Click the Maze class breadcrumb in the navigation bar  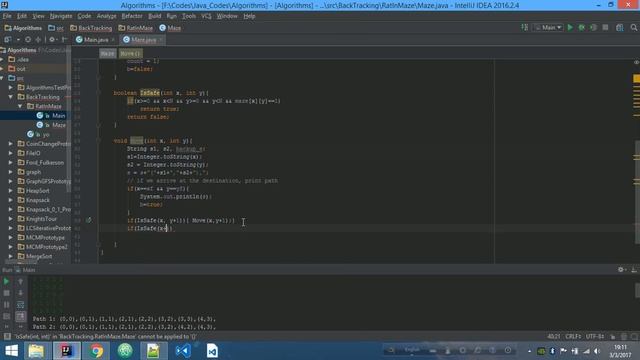tap(170, 28)
